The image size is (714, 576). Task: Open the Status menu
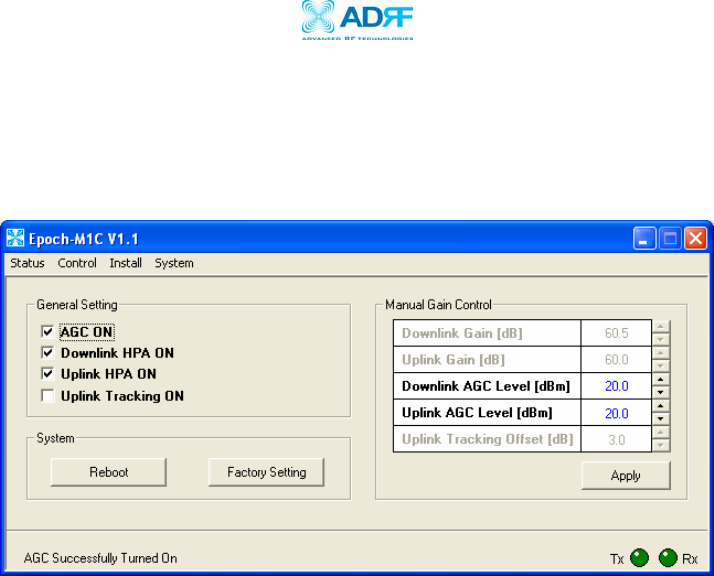[27, 263]
